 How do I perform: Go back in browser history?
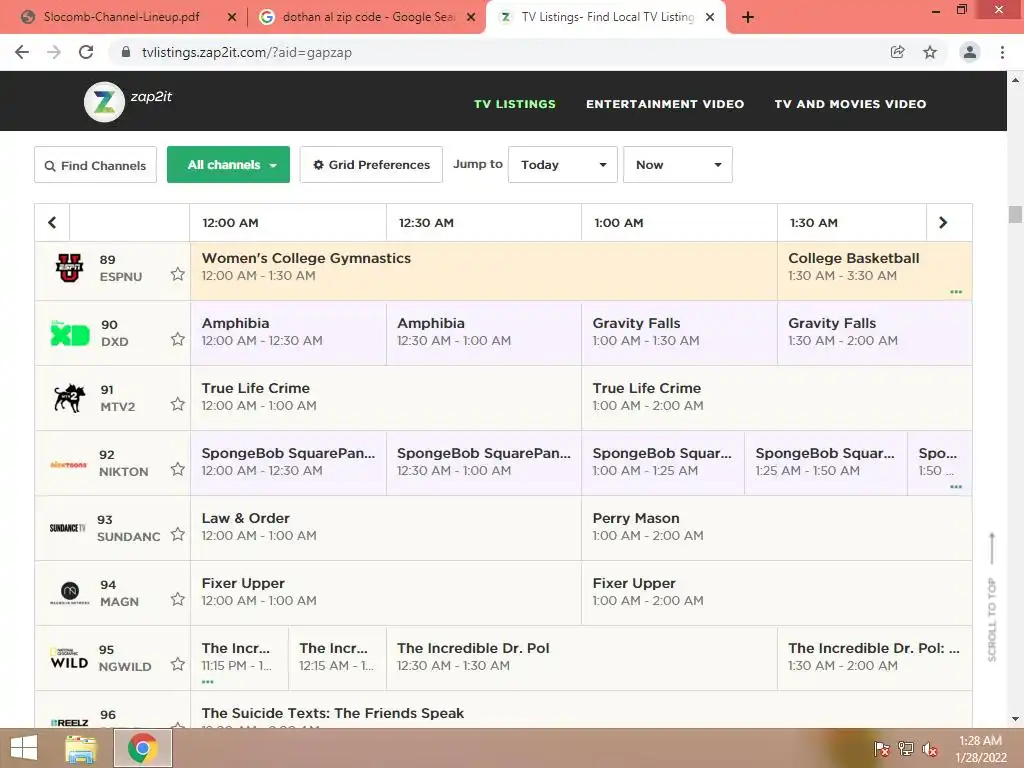(22, 52)
